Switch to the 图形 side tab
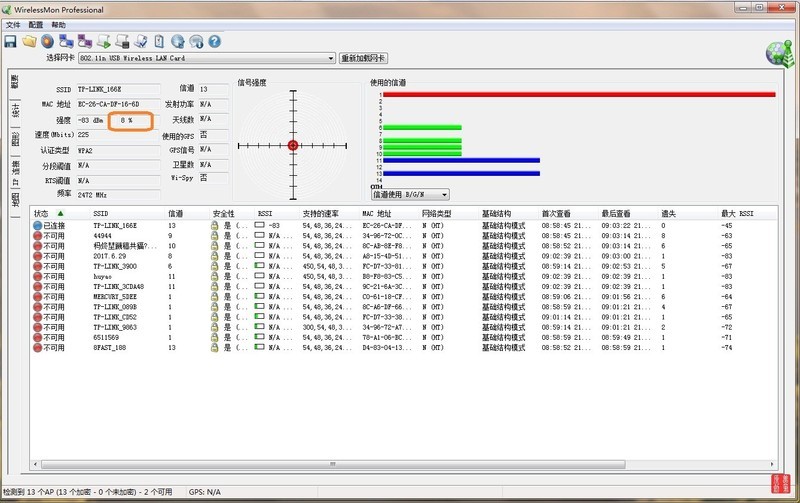The width and height of the screenshot is (800, 503). (15, 139)
